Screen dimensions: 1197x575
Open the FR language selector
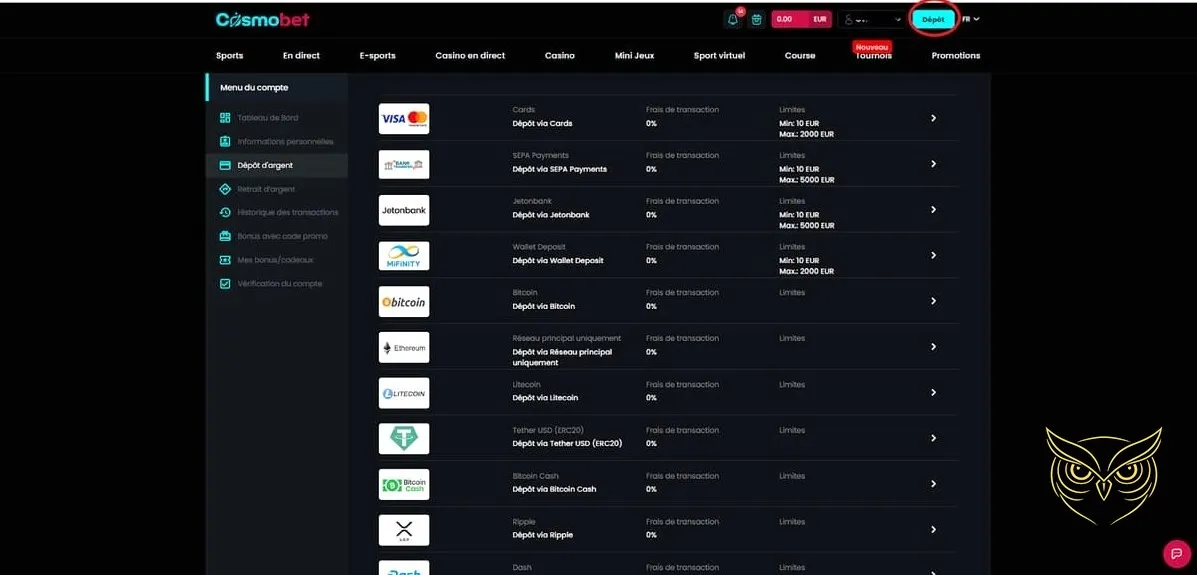[971, 19]
